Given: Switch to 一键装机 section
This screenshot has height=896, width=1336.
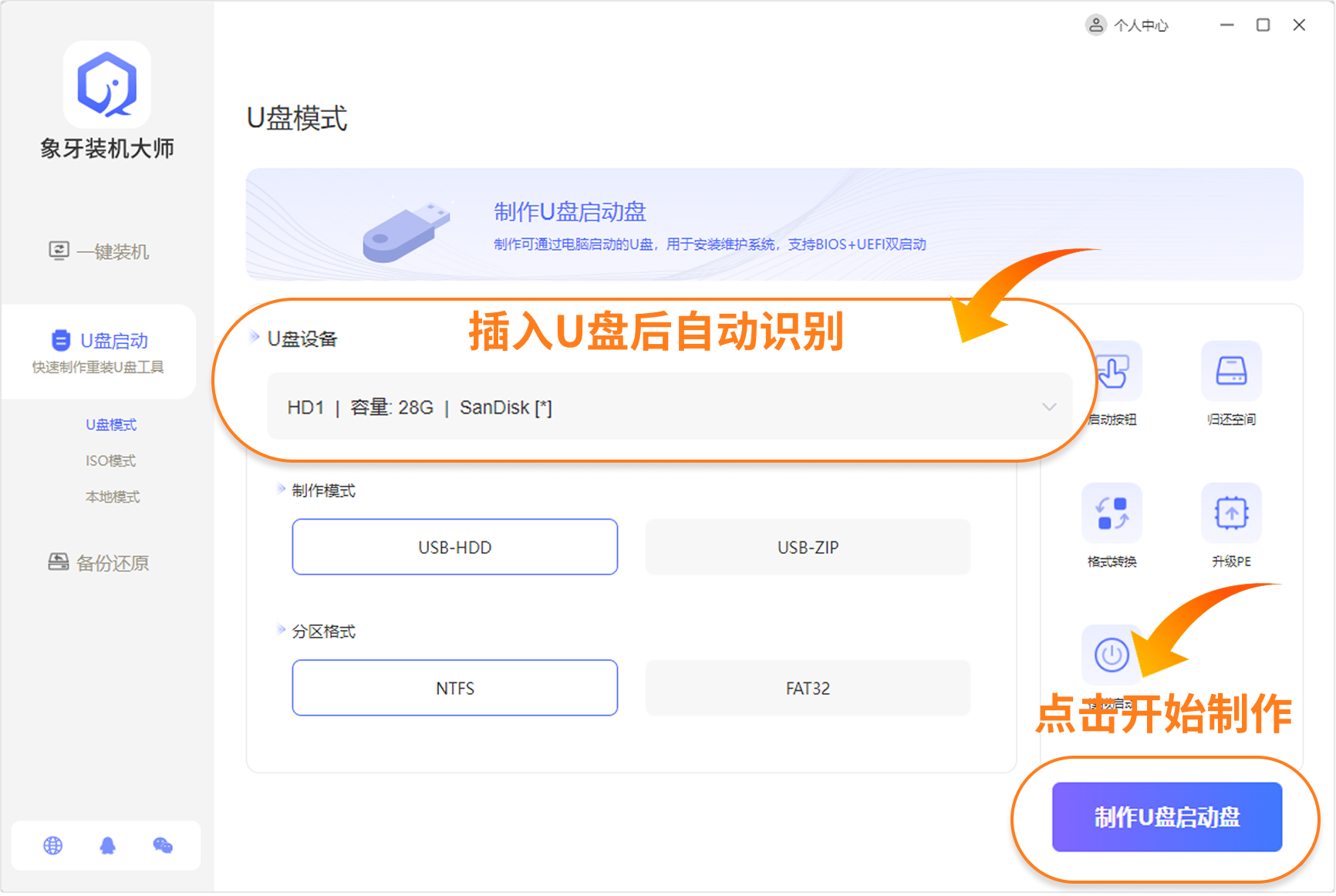Looking at the screenshot, I should point(99,251).
